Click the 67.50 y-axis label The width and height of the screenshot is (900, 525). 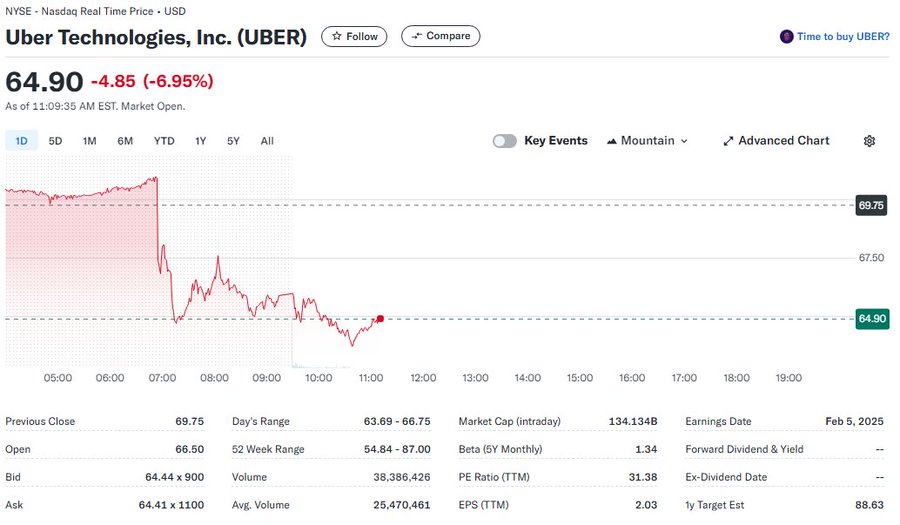point(871,258)
